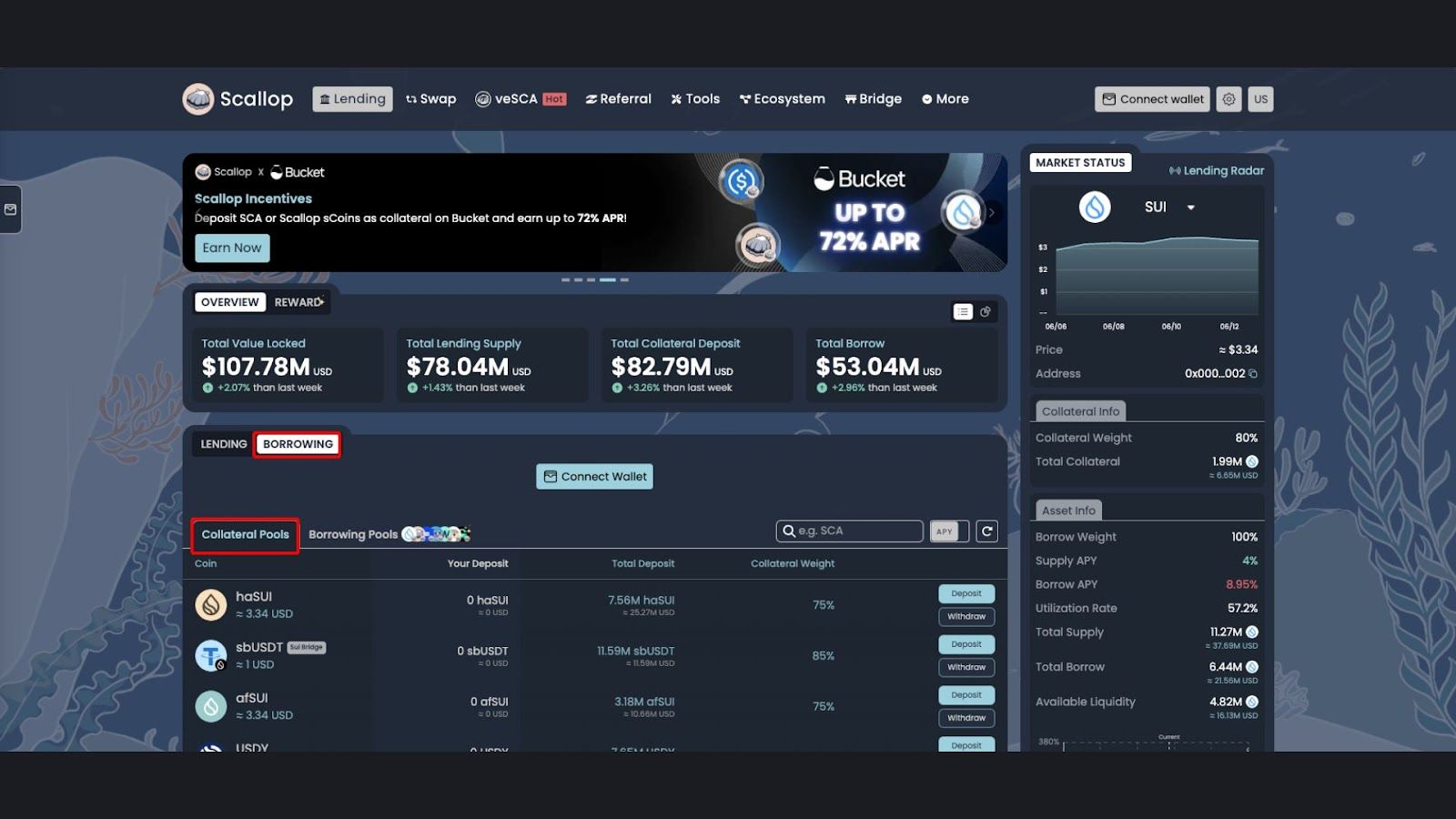Show the next banner slide arrow
Viewport: 1456px width, 819px height.
point(991,212)
